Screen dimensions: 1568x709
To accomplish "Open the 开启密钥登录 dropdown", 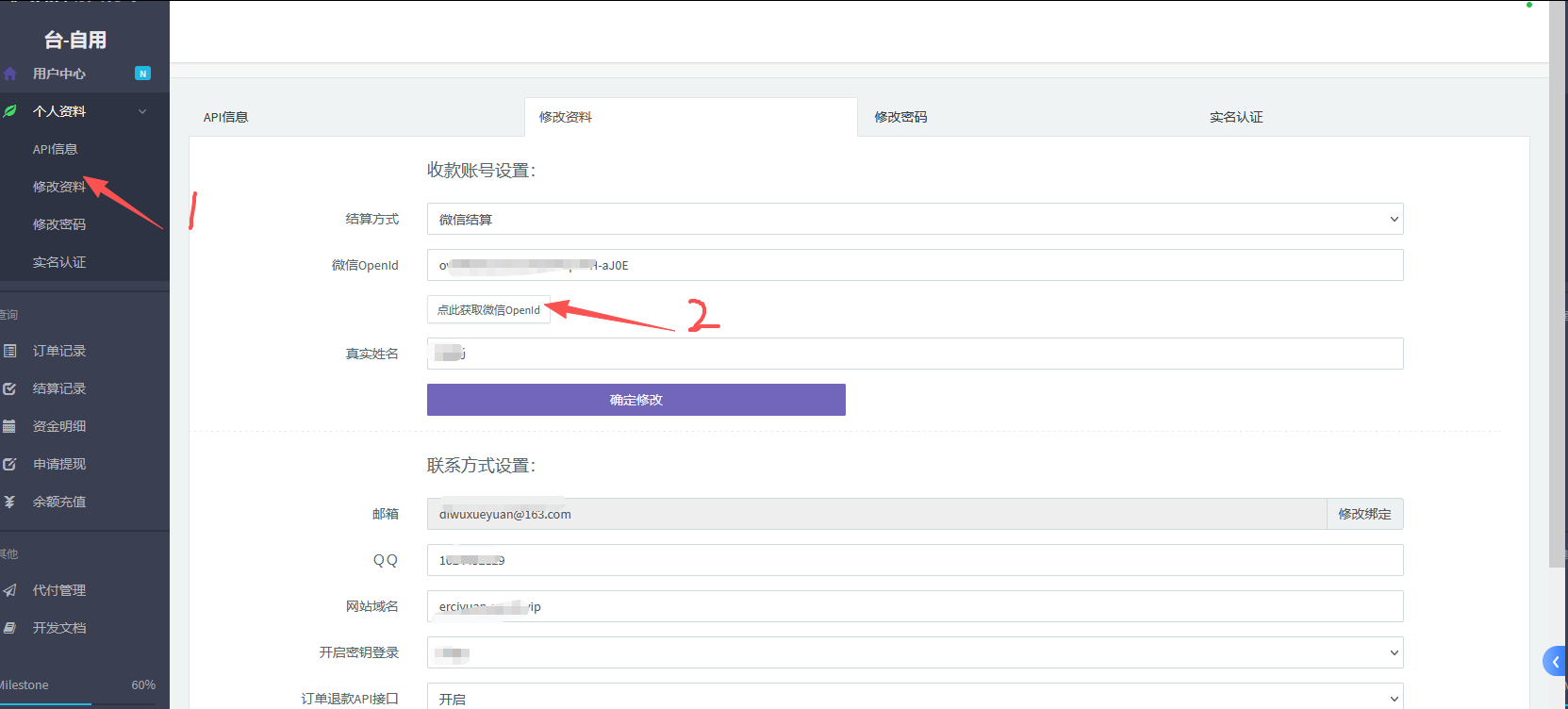I will [x=915, y=652].
